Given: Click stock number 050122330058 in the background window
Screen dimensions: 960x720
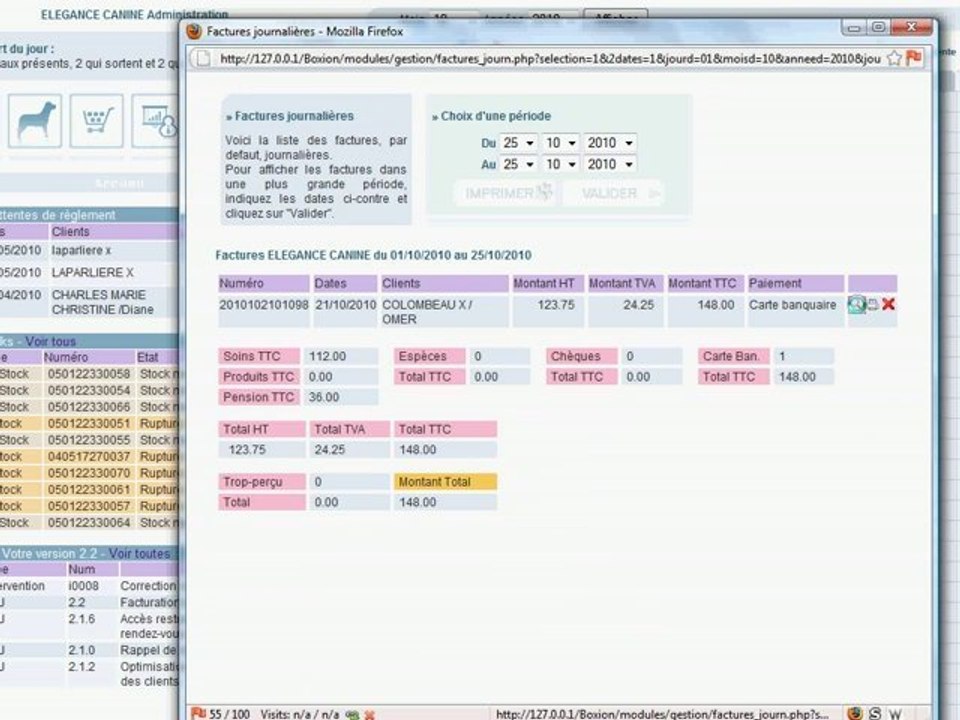Looking at the screenshot, I should [89, 373].
